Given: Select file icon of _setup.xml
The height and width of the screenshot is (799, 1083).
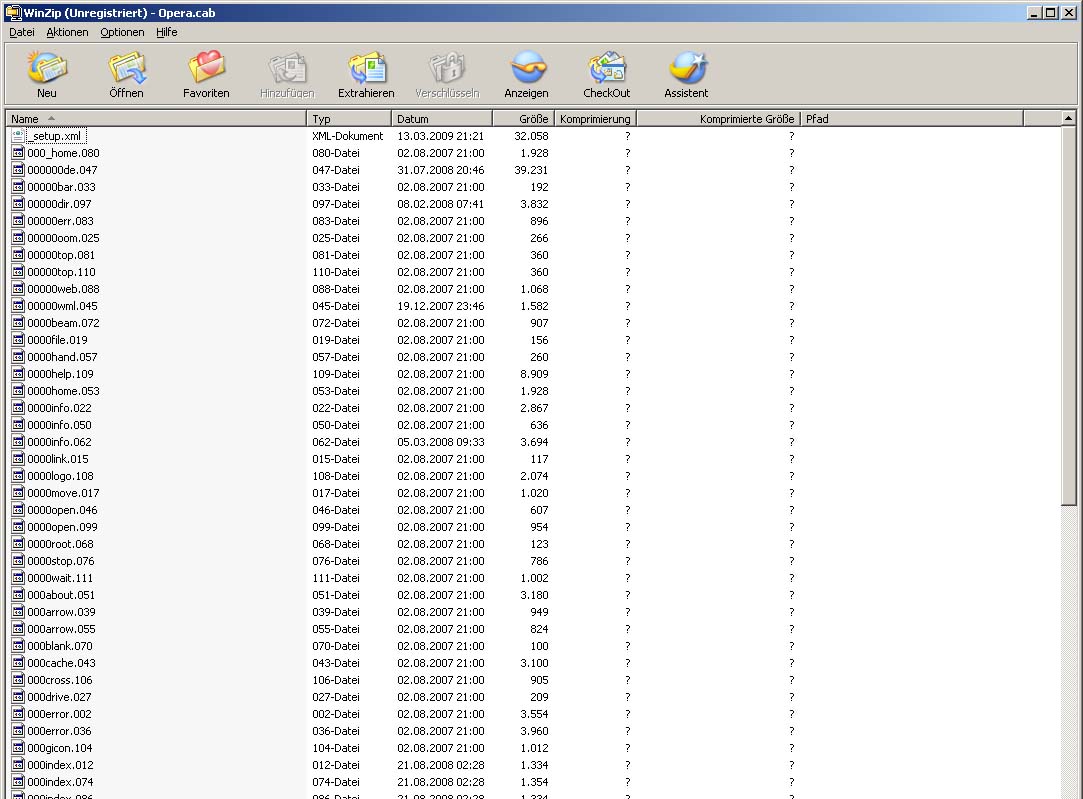Looking at the screenshot, I should [18, 136].
